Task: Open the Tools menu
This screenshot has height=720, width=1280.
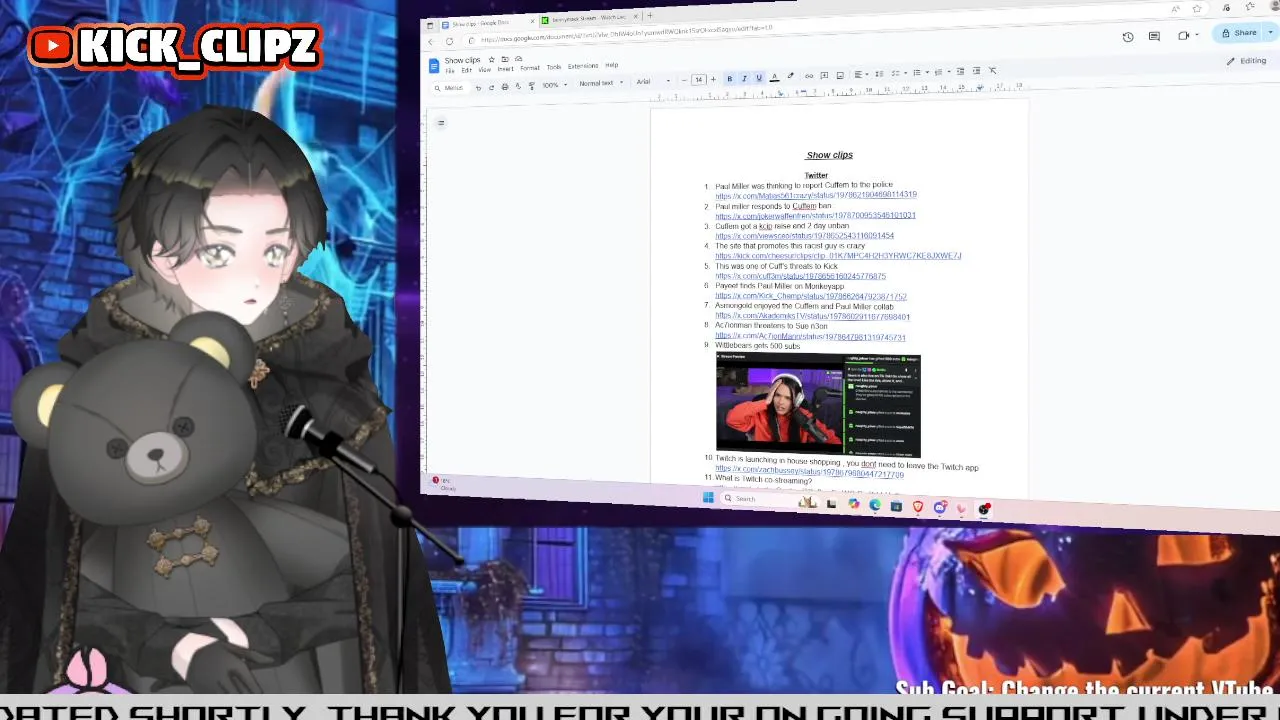Action: point(554,67)
